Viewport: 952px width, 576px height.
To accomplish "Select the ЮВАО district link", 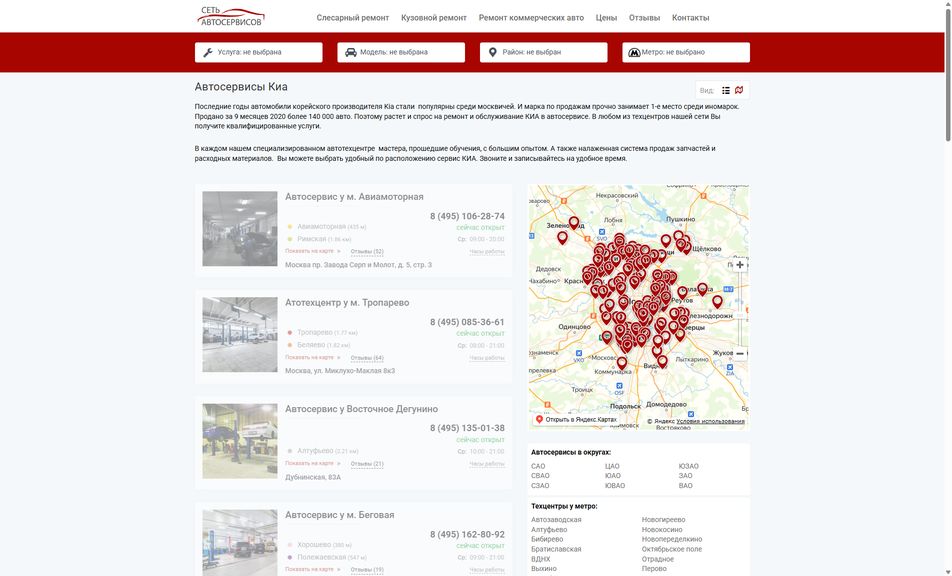I will point(615,486).
